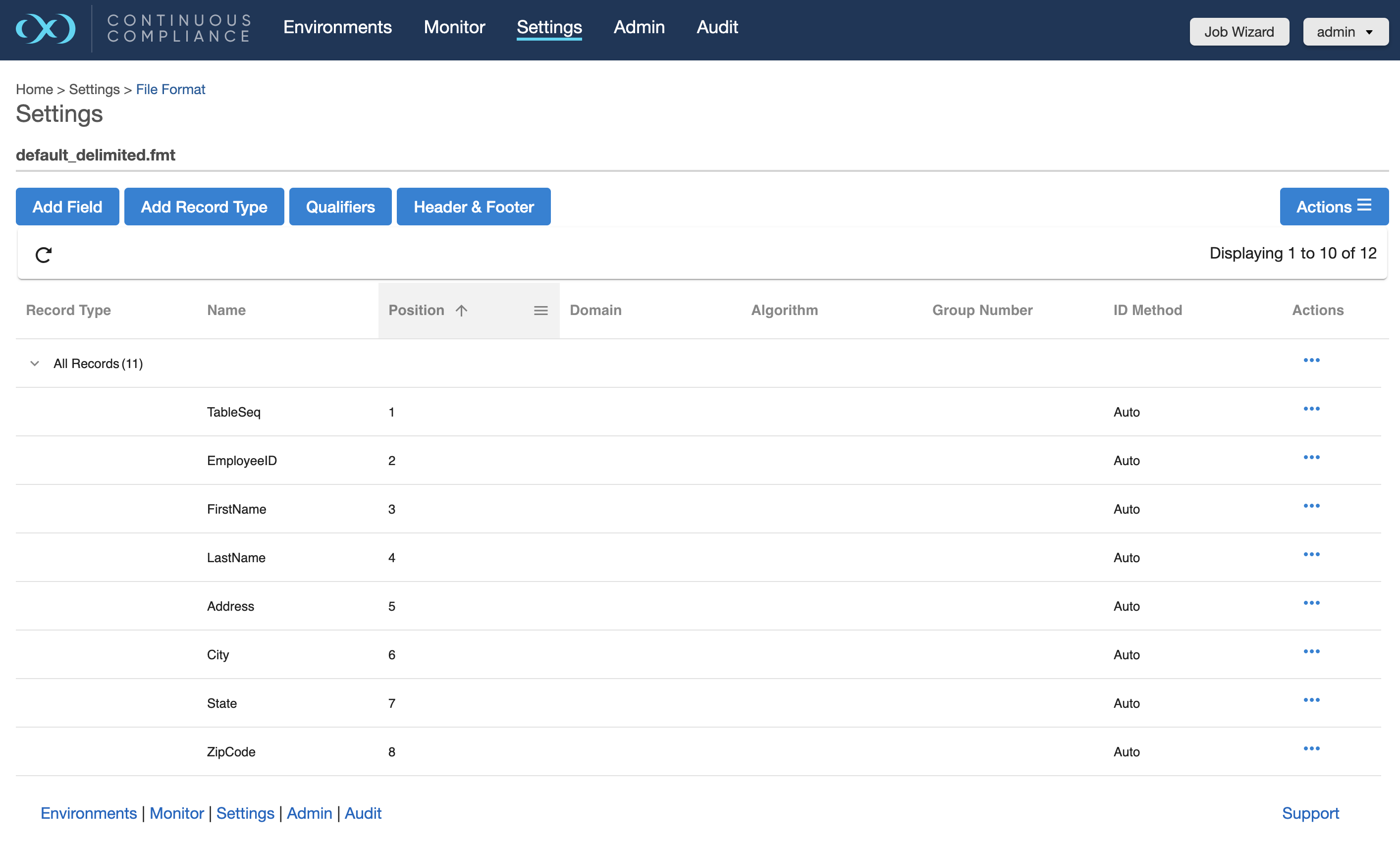Open actions menu for All Records row
Viewport: 1400px width, 845px height.
coord(1311,360)
